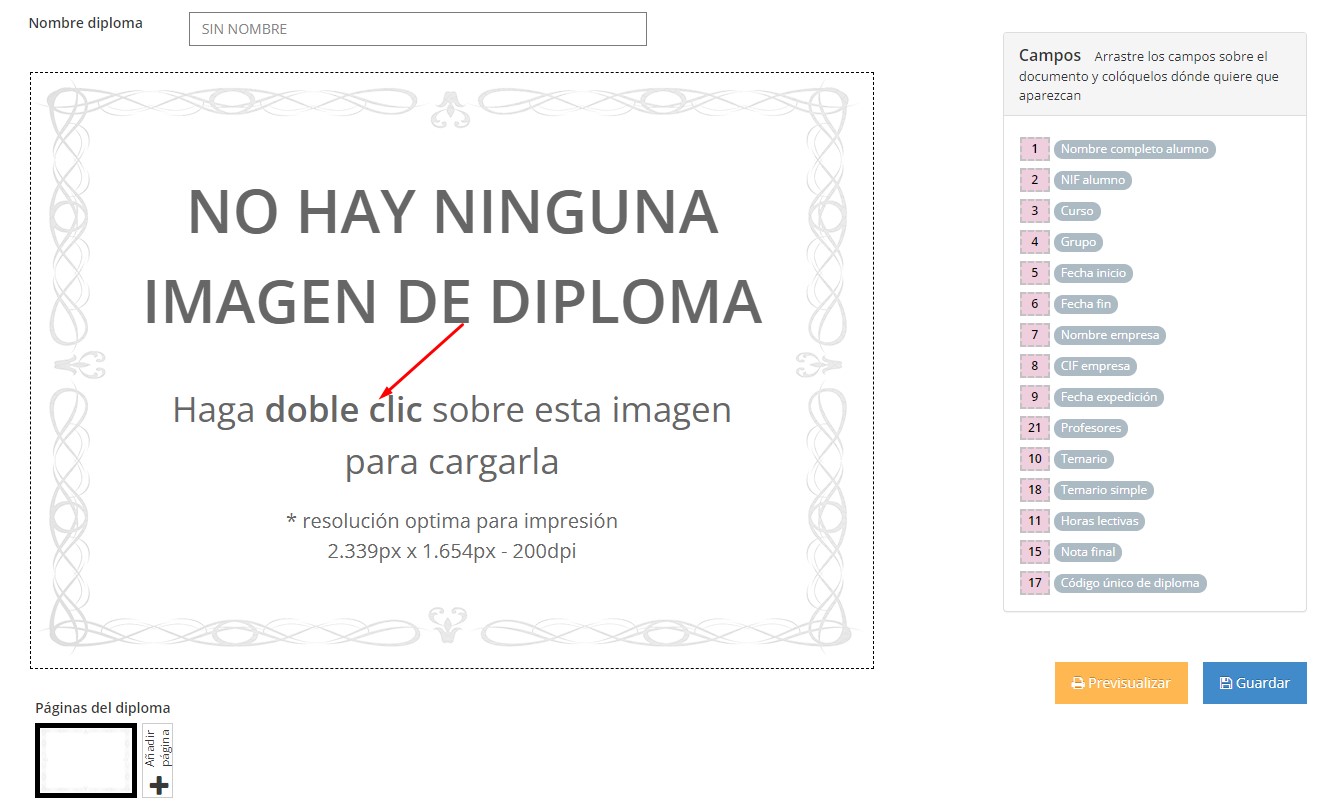
Task: Click the Previsualizar preview button
Action: tap(1121, 683)
